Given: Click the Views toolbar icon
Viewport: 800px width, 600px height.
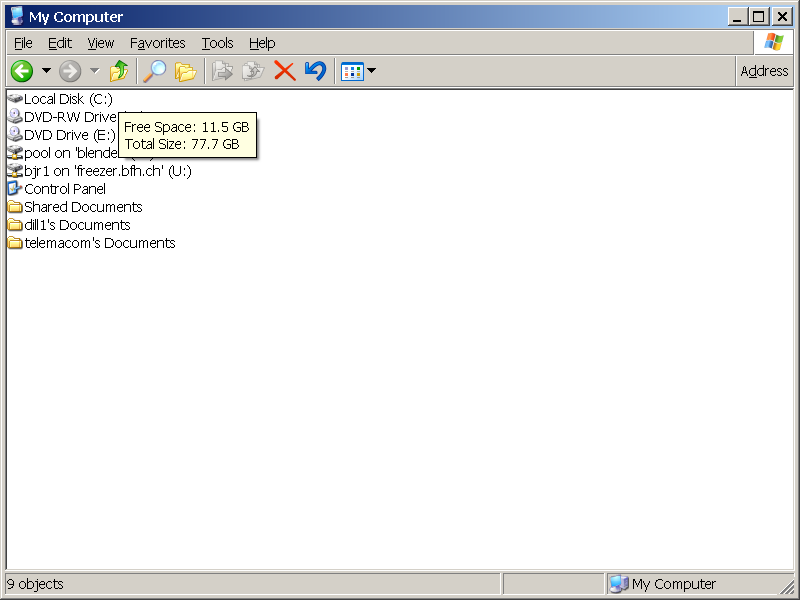Looking at the screenshot, I should pyautogui.click(x=352, y=71).
